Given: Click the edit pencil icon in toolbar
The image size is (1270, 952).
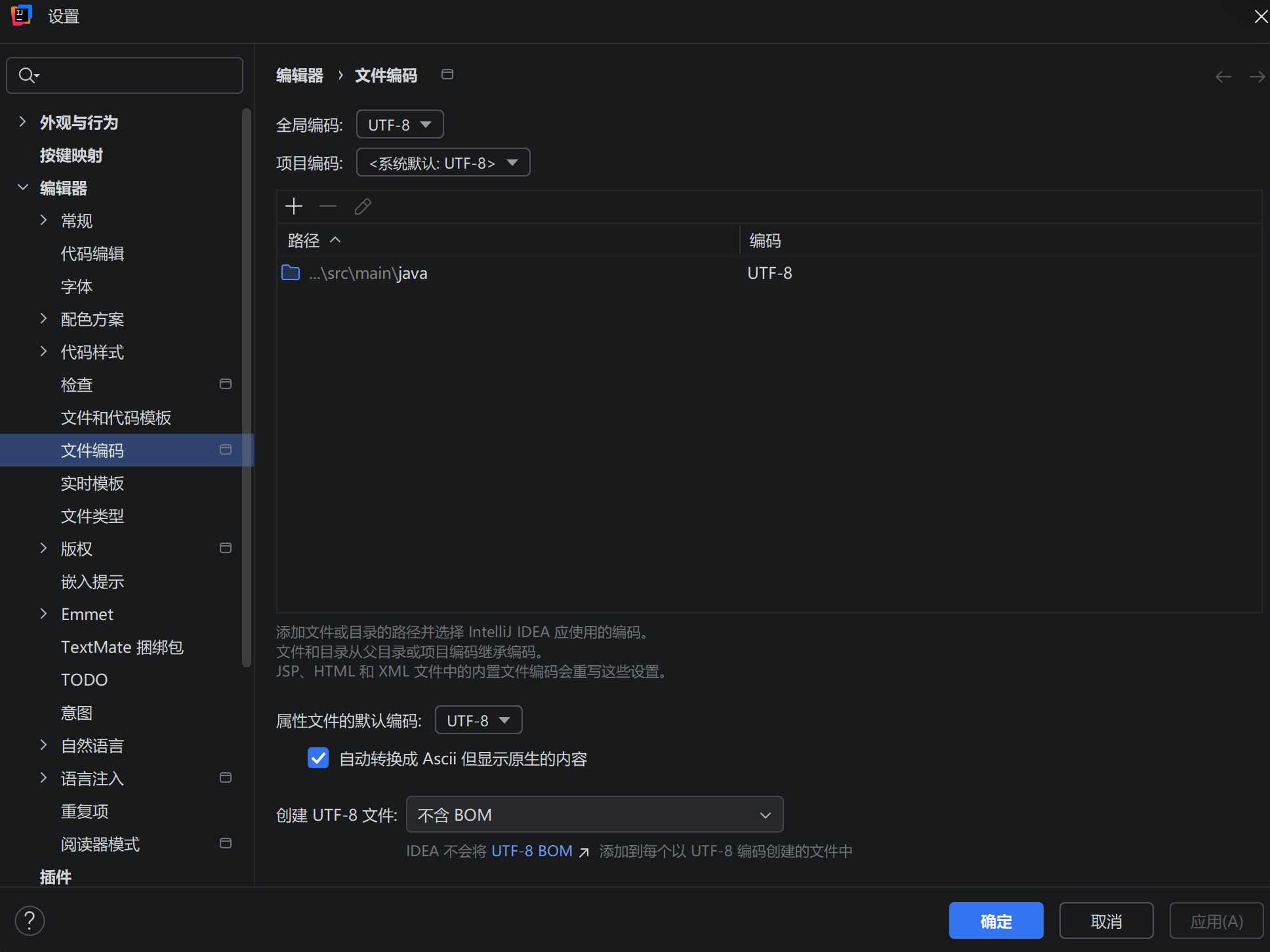Looking at the screenshot, I should [x=363, y=207].
